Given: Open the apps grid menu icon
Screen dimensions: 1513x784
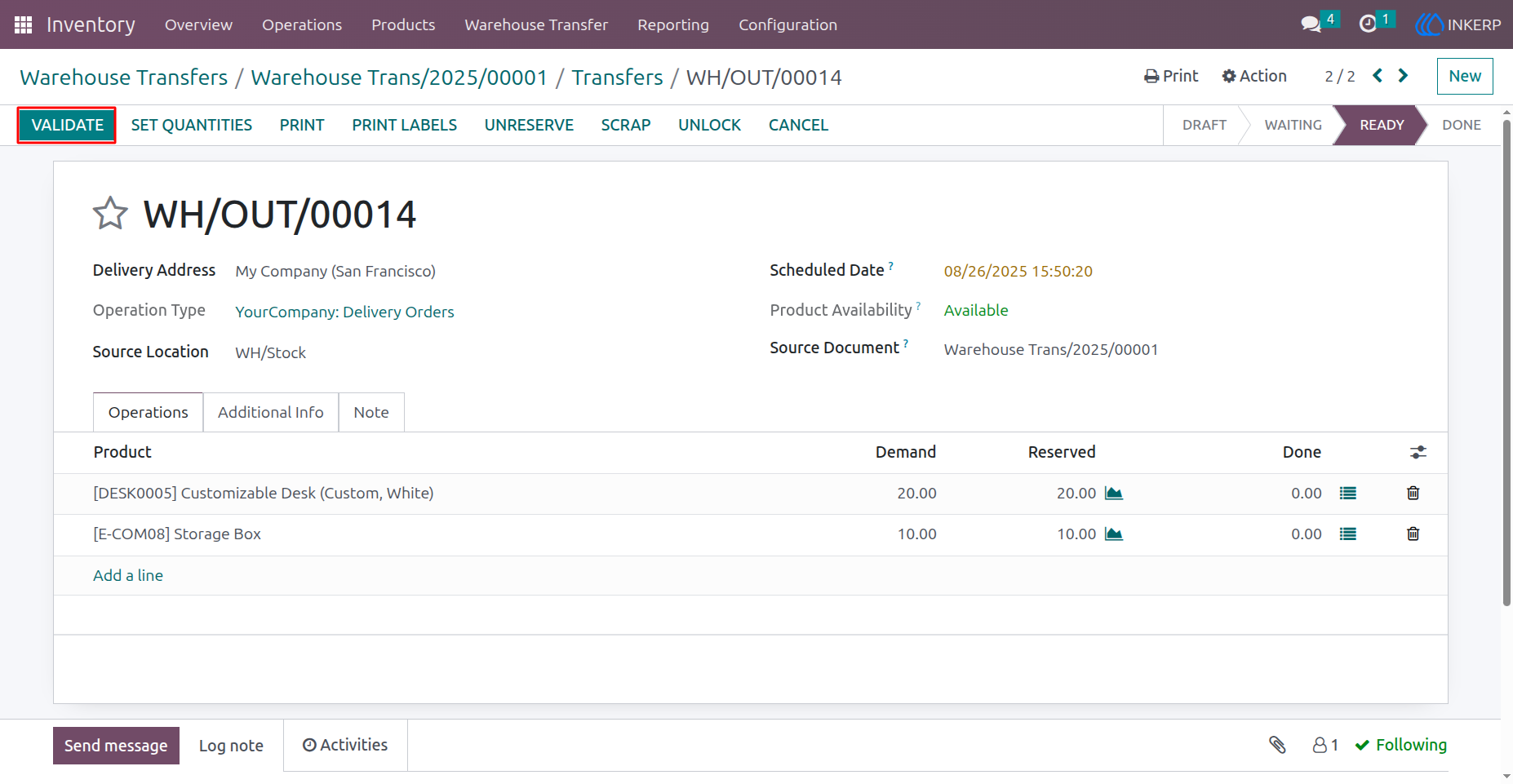Looking at the screenshot, I should [x=23, y=24].
